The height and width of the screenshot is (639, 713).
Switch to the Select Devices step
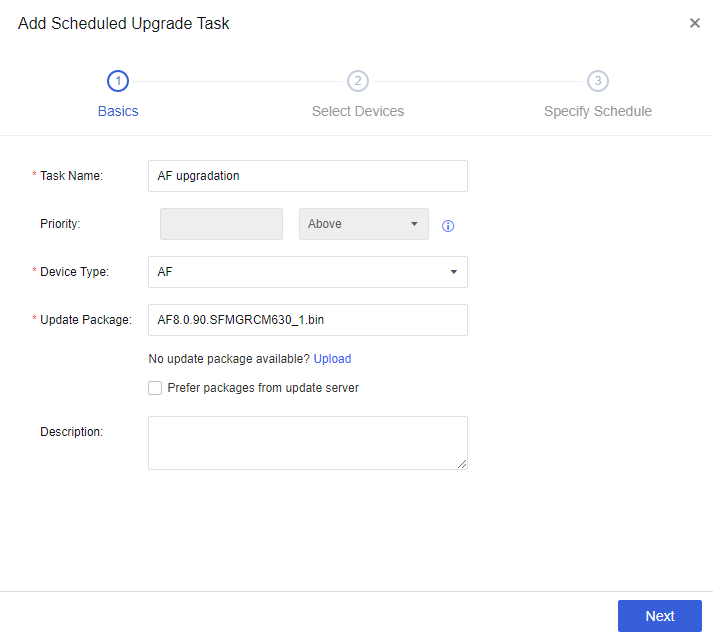point(358,111)
